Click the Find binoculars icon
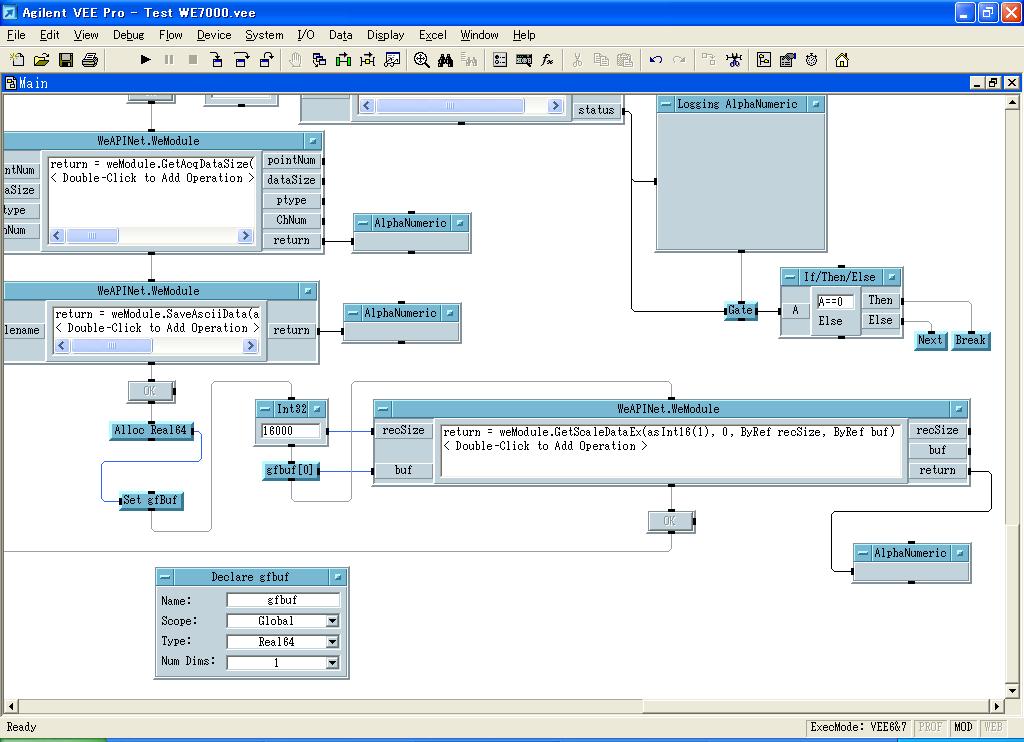Image resolution: width=1024 pixels, height=742 pixels. tap(445, 60)
